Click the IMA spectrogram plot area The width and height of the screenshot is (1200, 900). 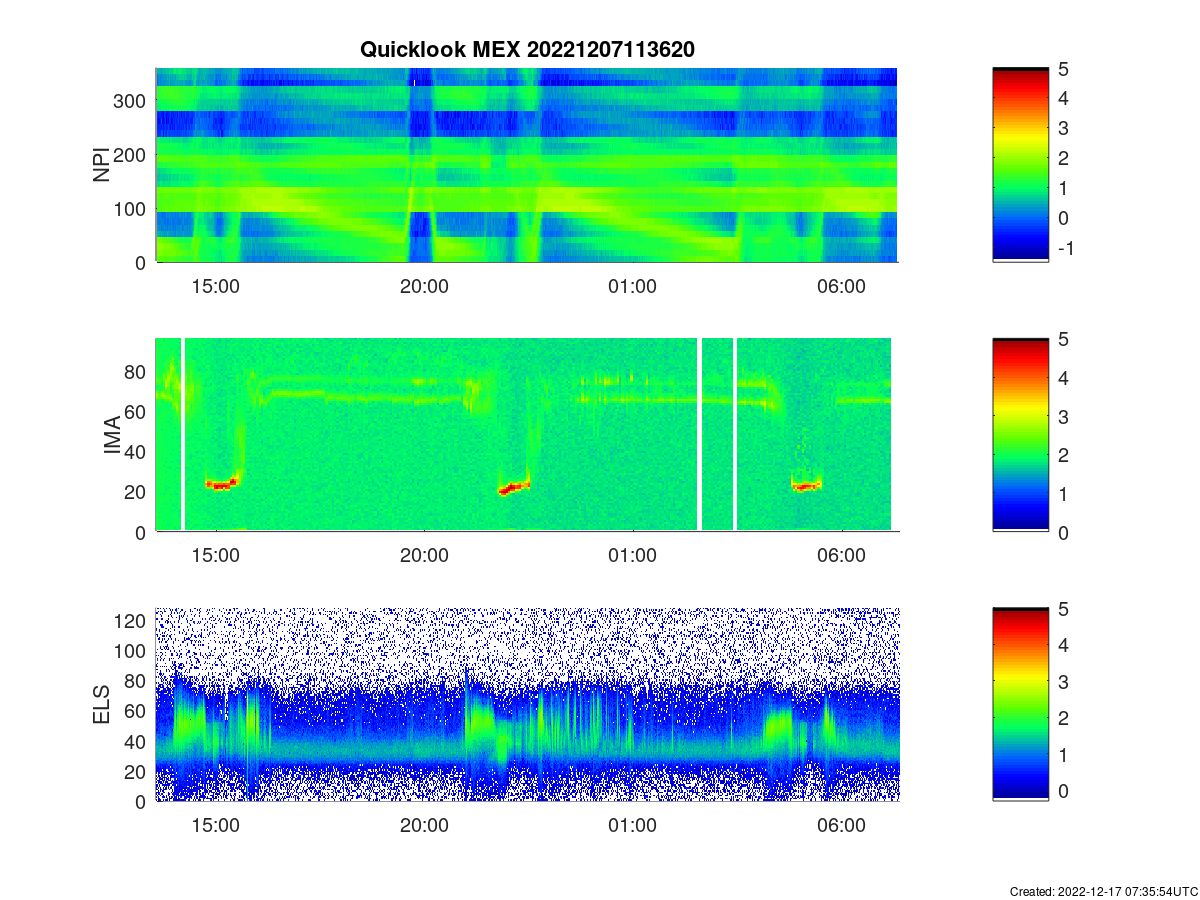526,435
